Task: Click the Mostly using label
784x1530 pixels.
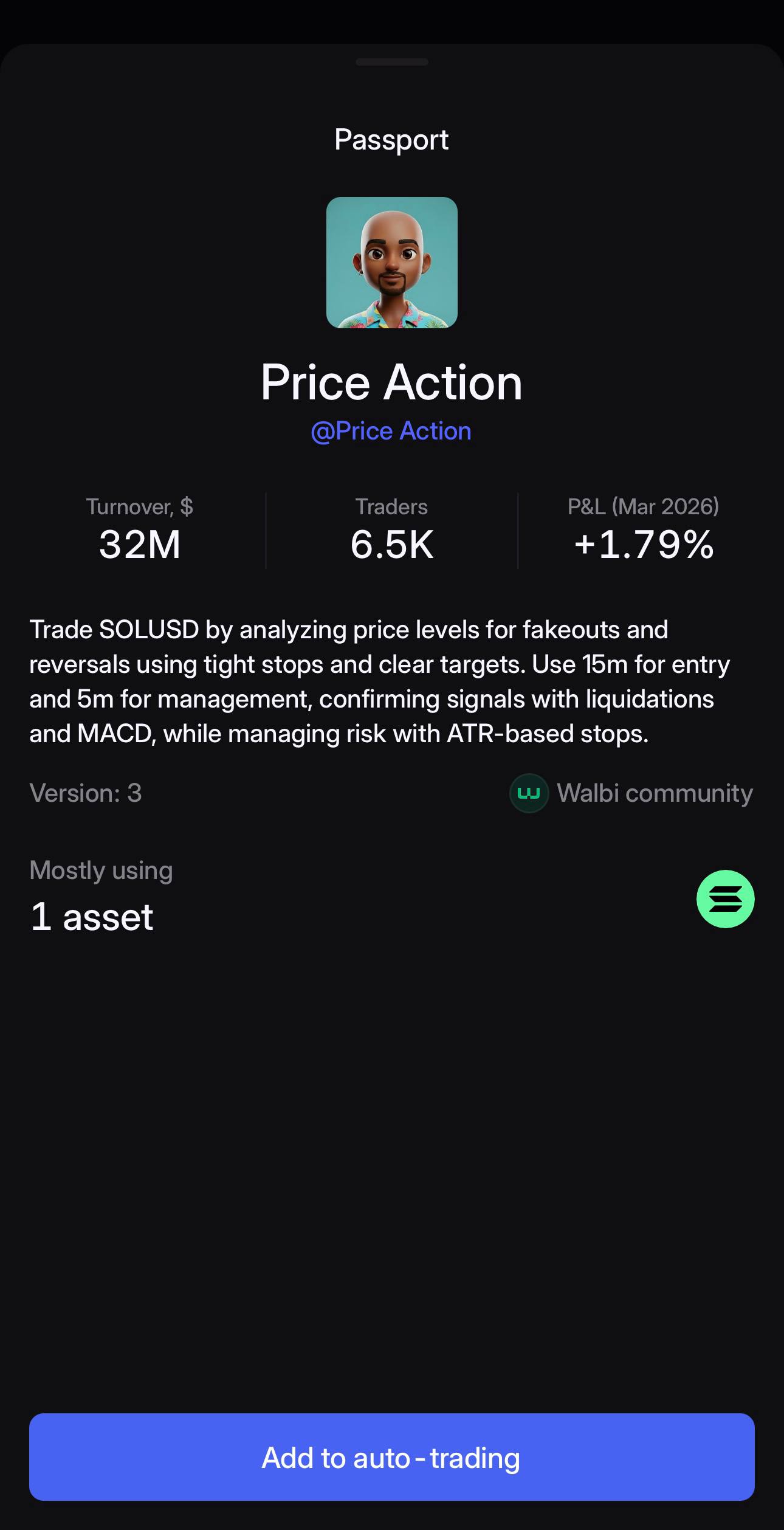Action: 101,870
